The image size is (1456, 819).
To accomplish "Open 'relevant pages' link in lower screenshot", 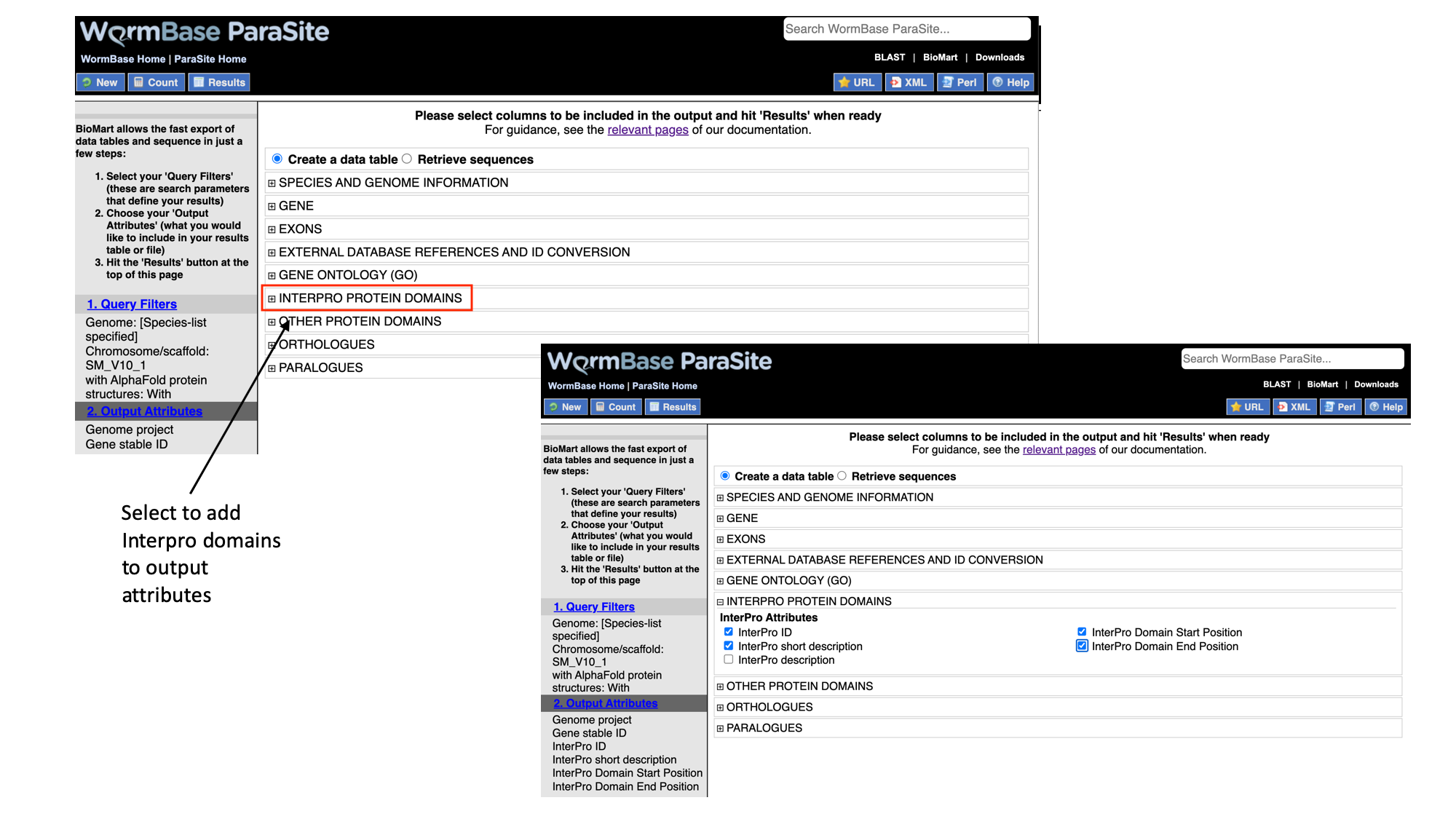I will click(1059, 450).
